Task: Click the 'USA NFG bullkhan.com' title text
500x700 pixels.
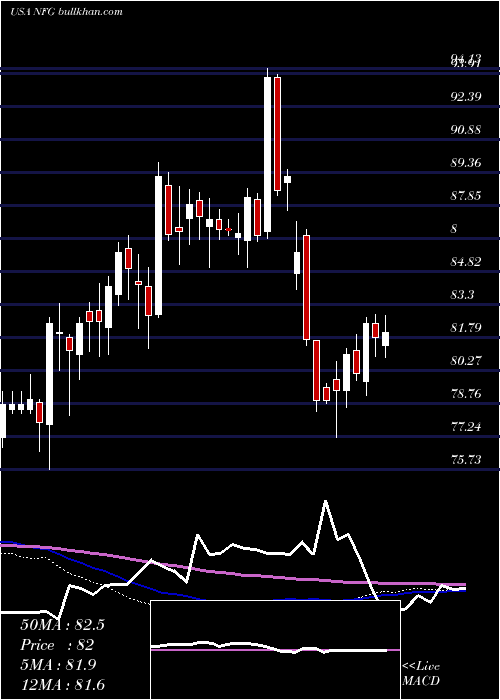Action: coord(67,12)
